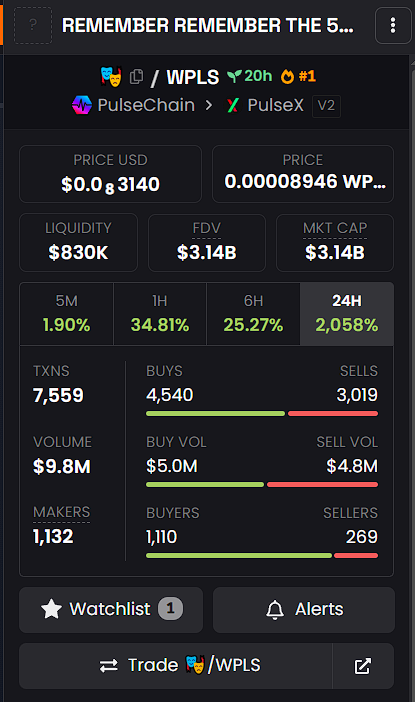Switch to the 5M timeframe tab

[66, 314]
